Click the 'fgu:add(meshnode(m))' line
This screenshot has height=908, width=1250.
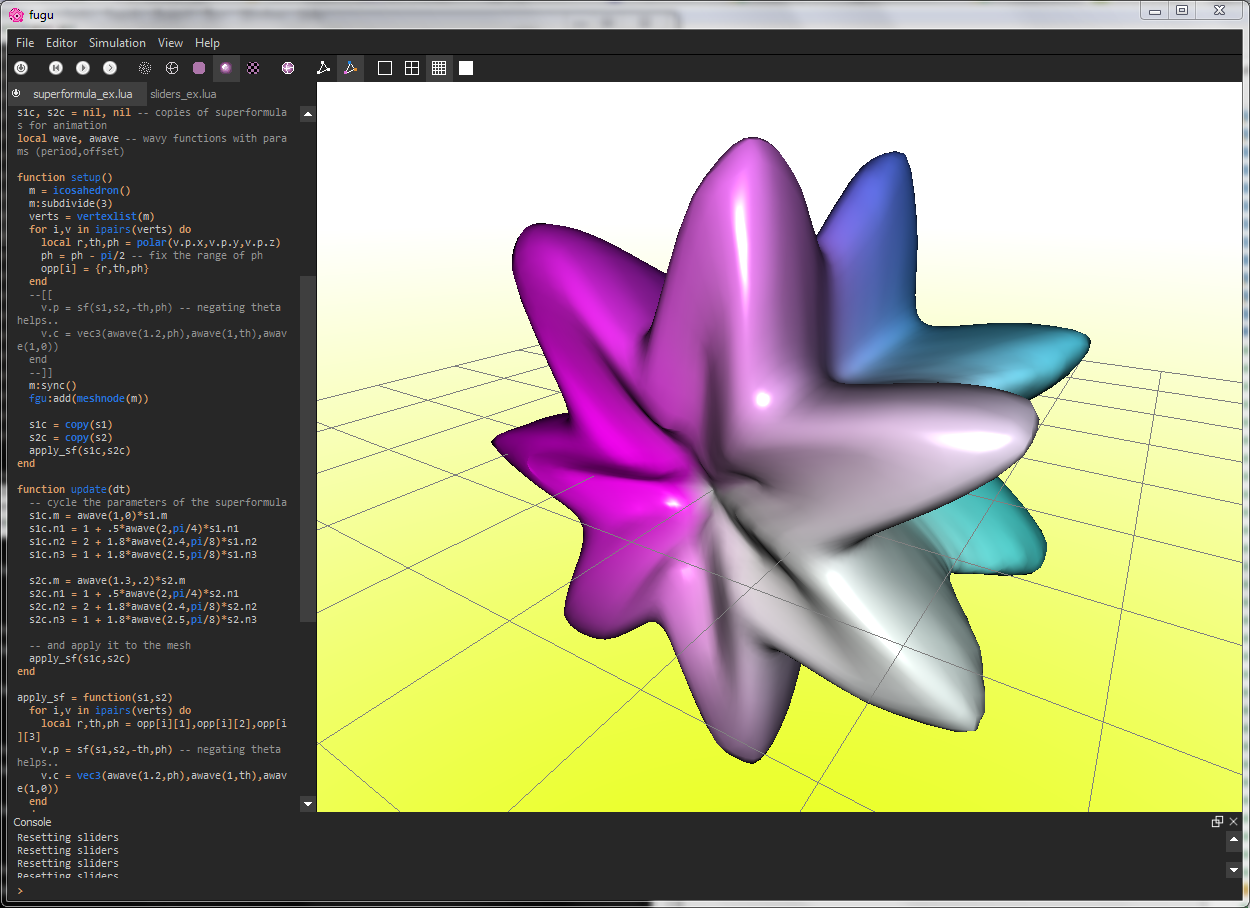click(x=89, y=398)
